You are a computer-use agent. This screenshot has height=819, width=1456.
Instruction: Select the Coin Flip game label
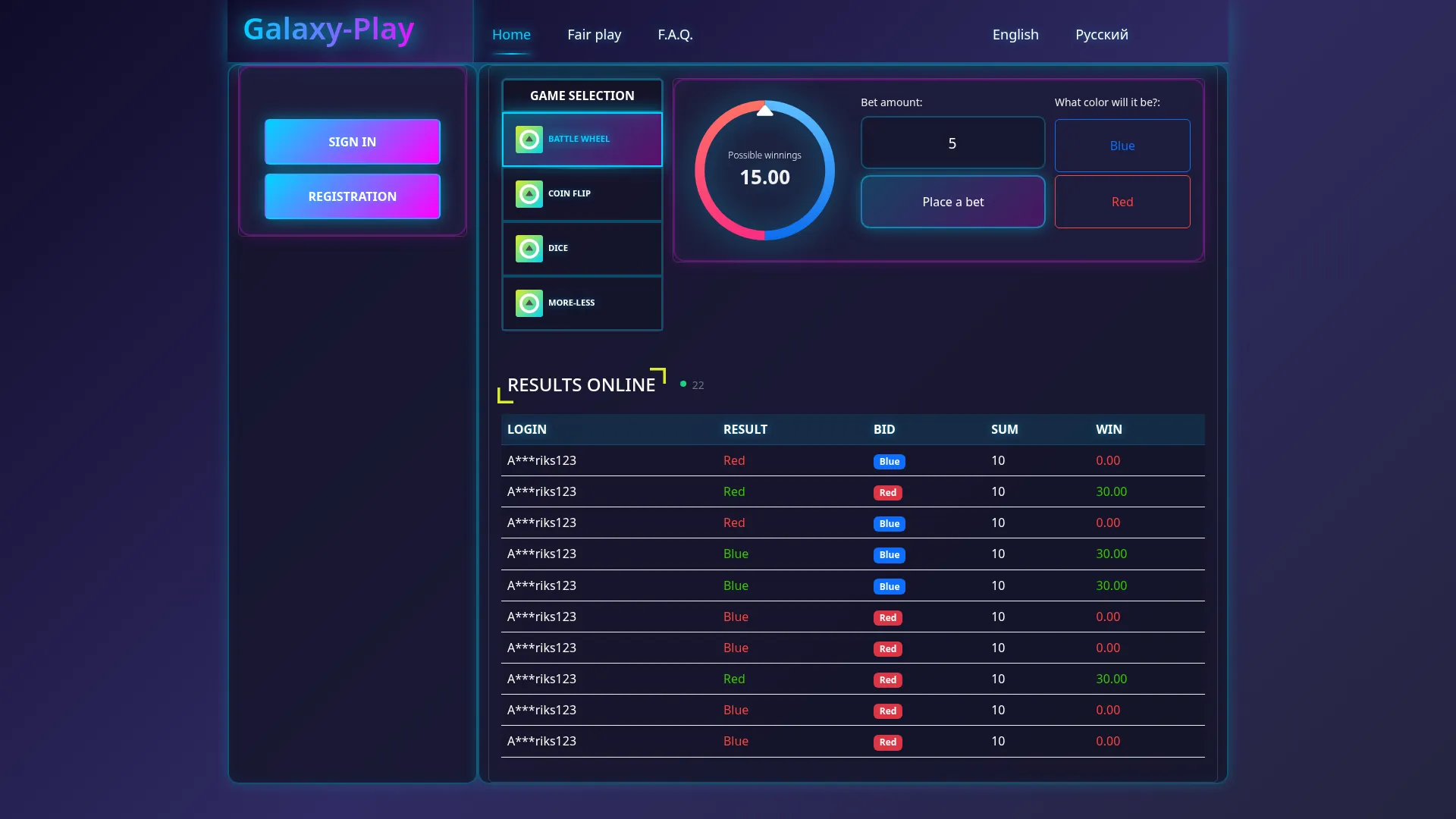(x=570, y=193)
